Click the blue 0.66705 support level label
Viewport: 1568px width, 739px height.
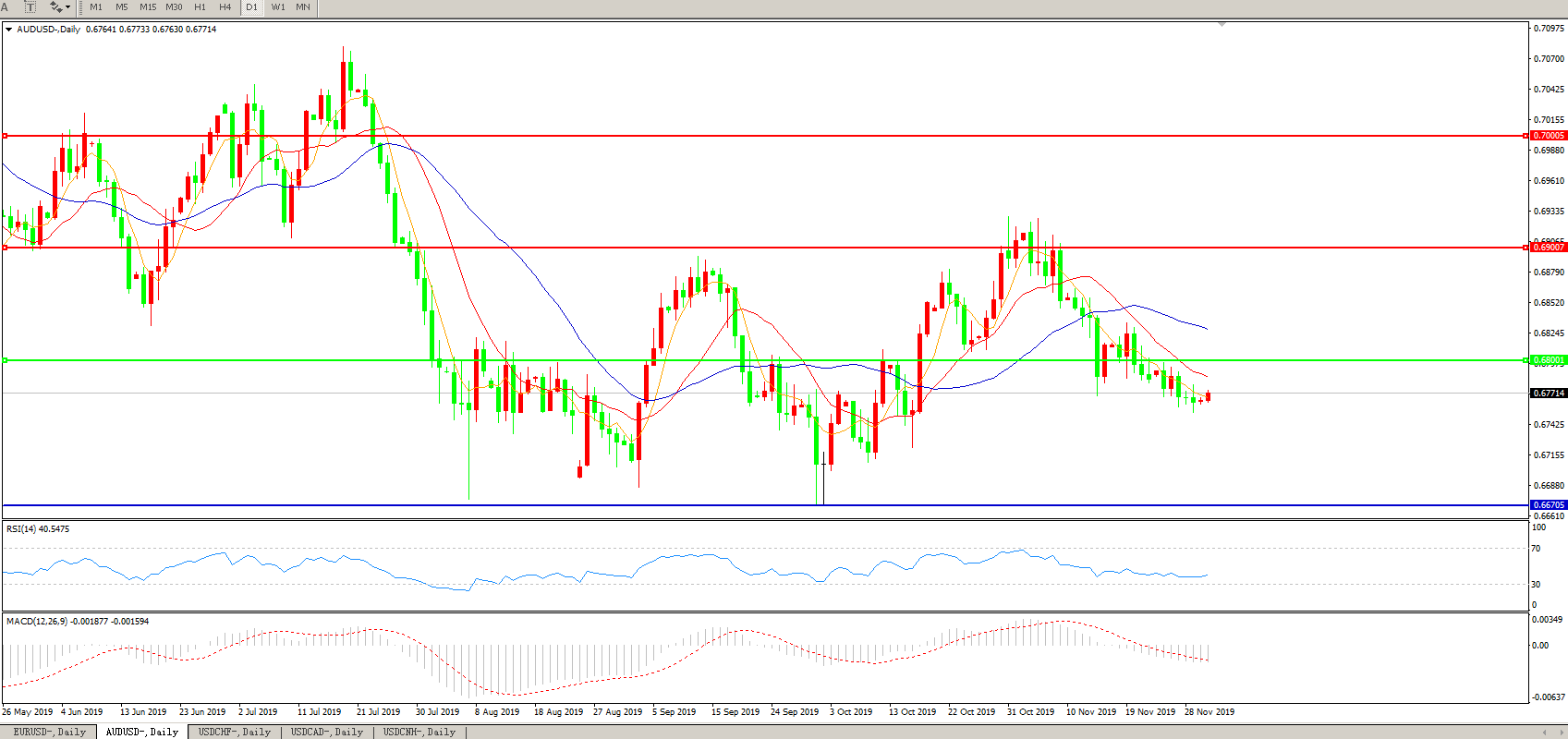(x=1549, y=505)
